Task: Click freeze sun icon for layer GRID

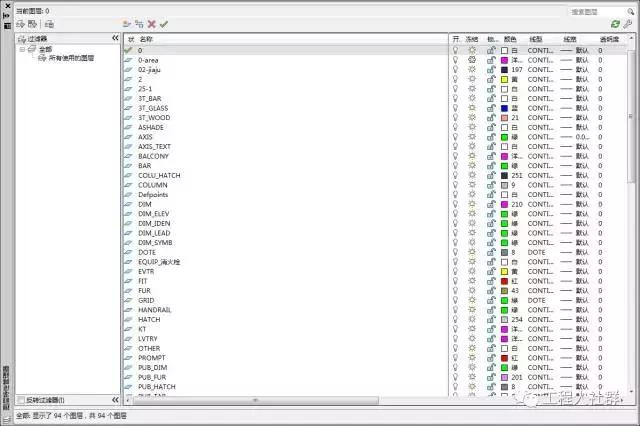Action: coord(472,300)
